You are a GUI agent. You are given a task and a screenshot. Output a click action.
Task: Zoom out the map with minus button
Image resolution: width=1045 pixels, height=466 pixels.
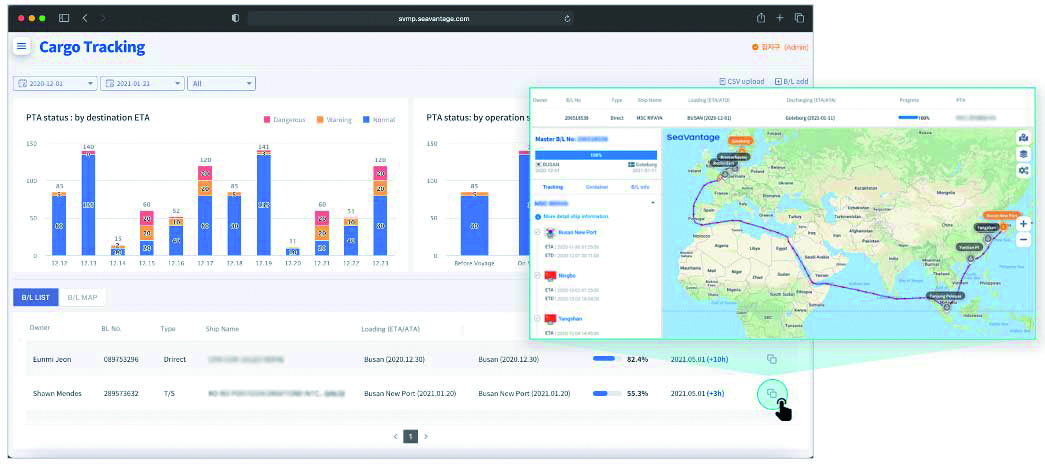click(1023, 239)
